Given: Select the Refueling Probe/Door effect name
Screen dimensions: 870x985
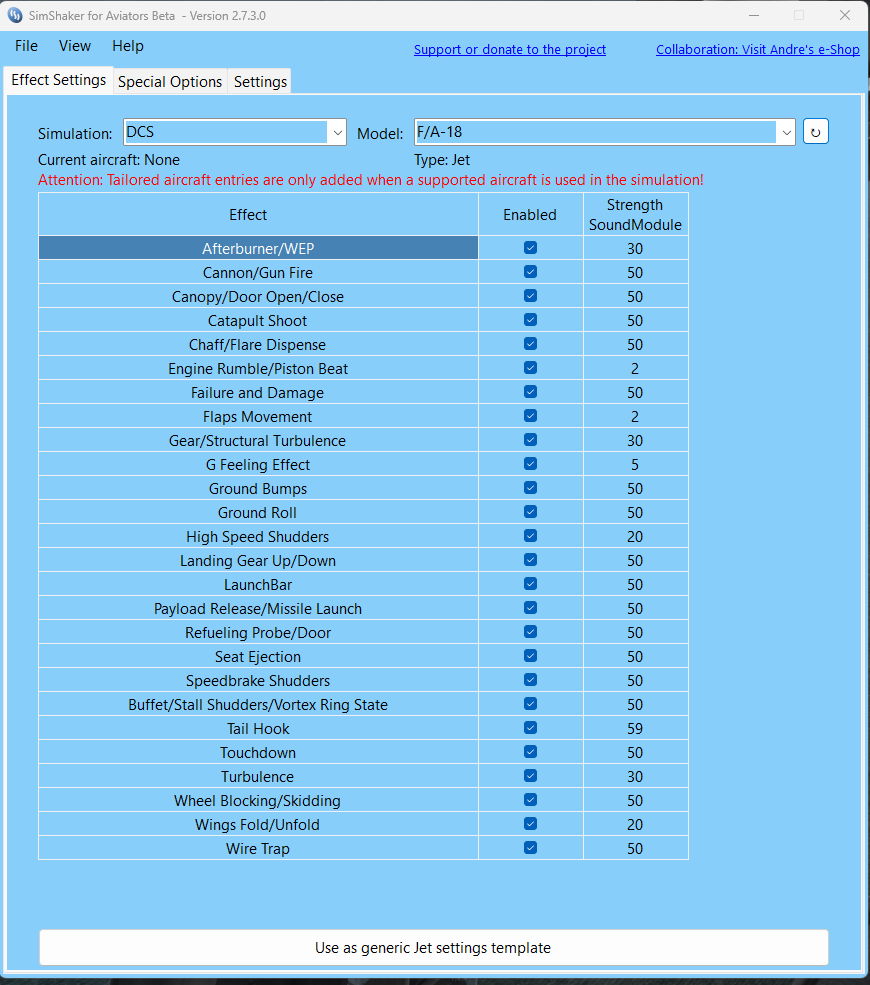Looking at the screenshot, I should [258, 633].
